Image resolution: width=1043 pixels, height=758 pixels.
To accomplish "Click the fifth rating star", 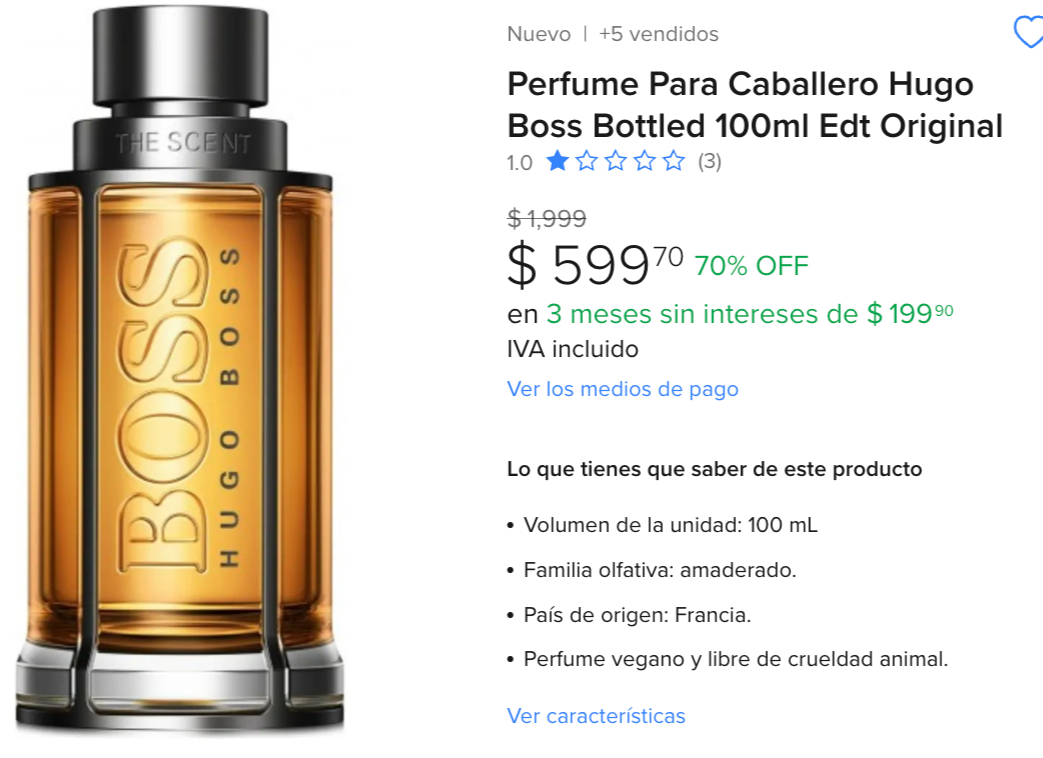I will point(674,161).
